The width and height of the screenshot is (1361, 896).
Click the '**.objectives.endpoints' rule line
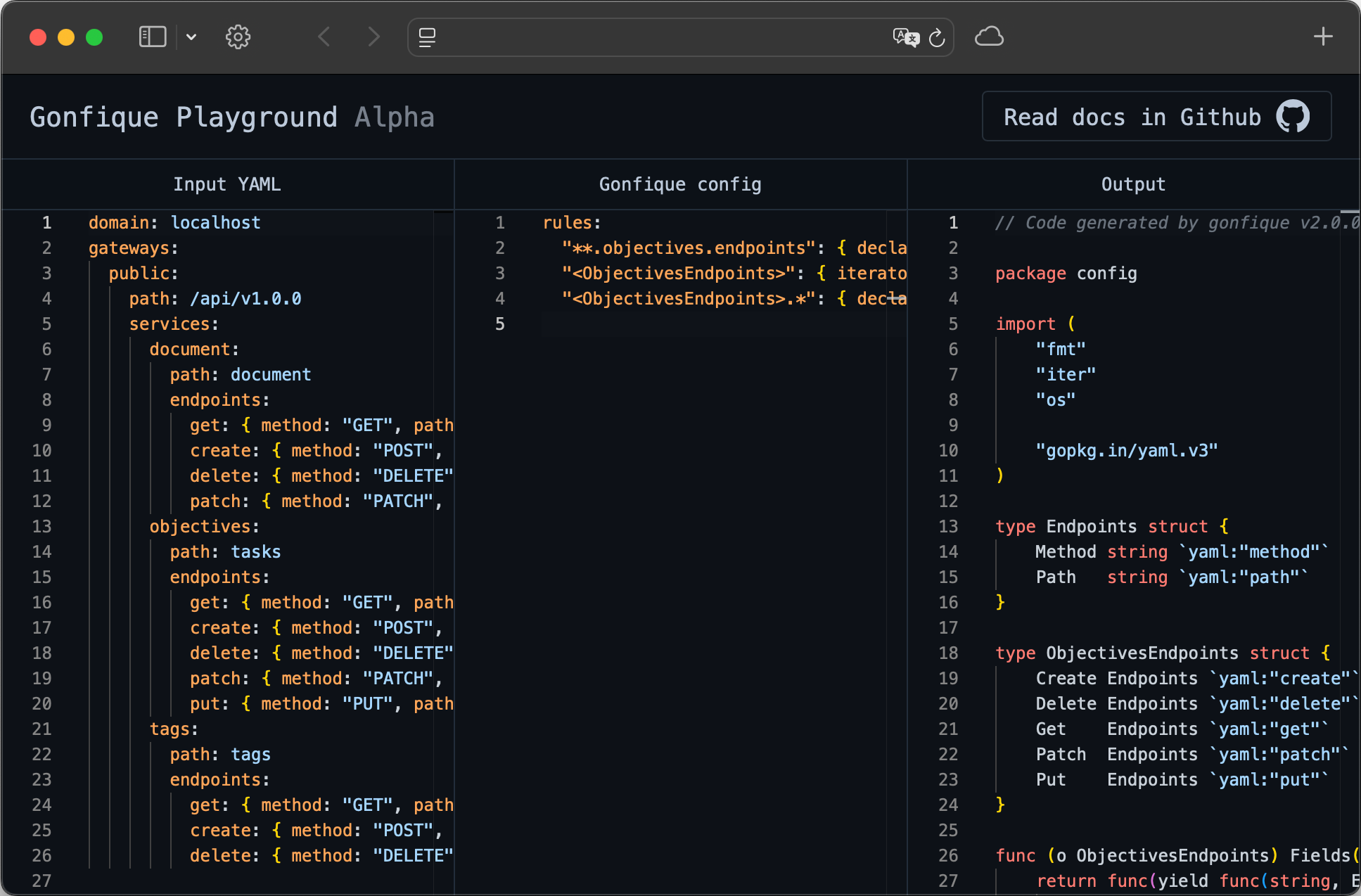734,248
